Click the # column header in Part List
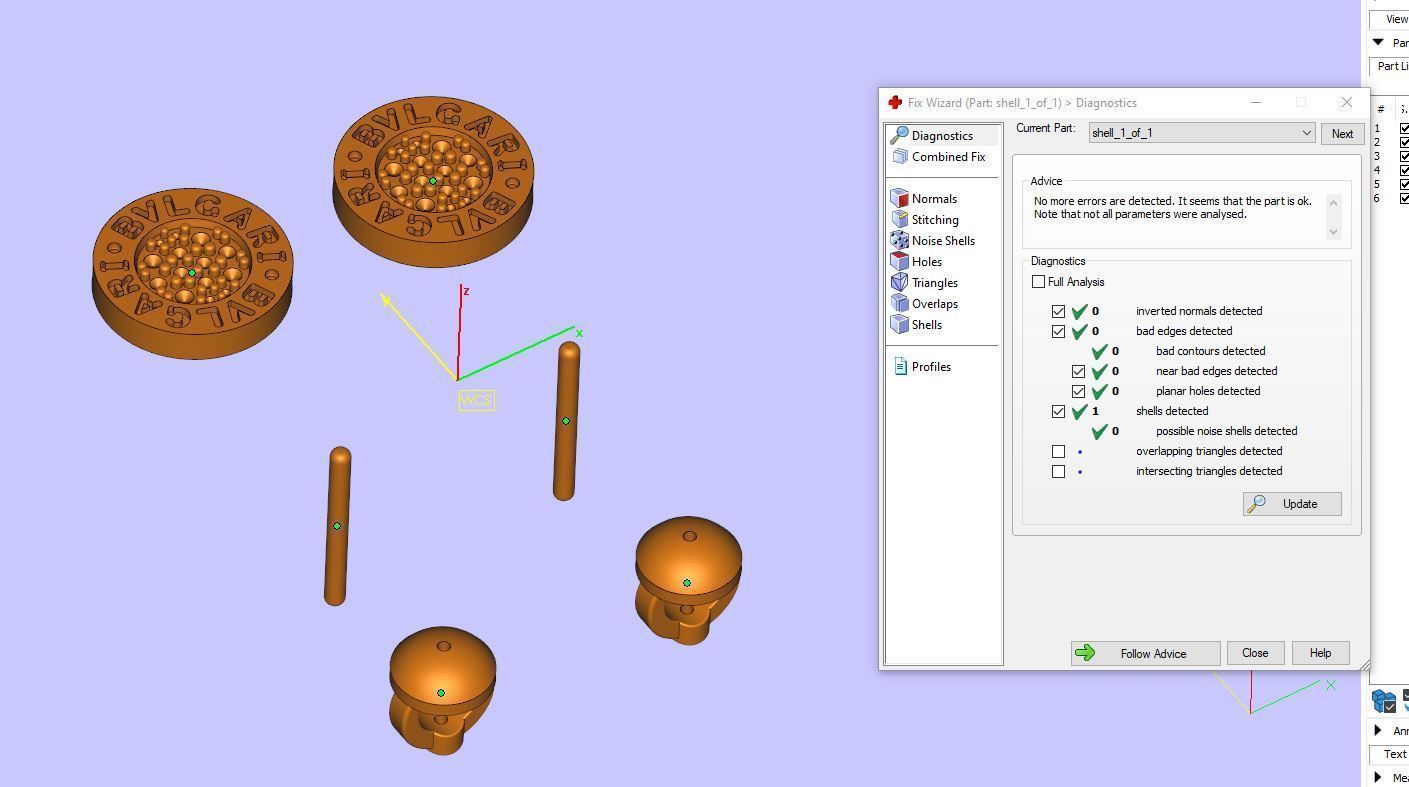The height and width of the screenshot is (787, 1409). click(1380, 109)
